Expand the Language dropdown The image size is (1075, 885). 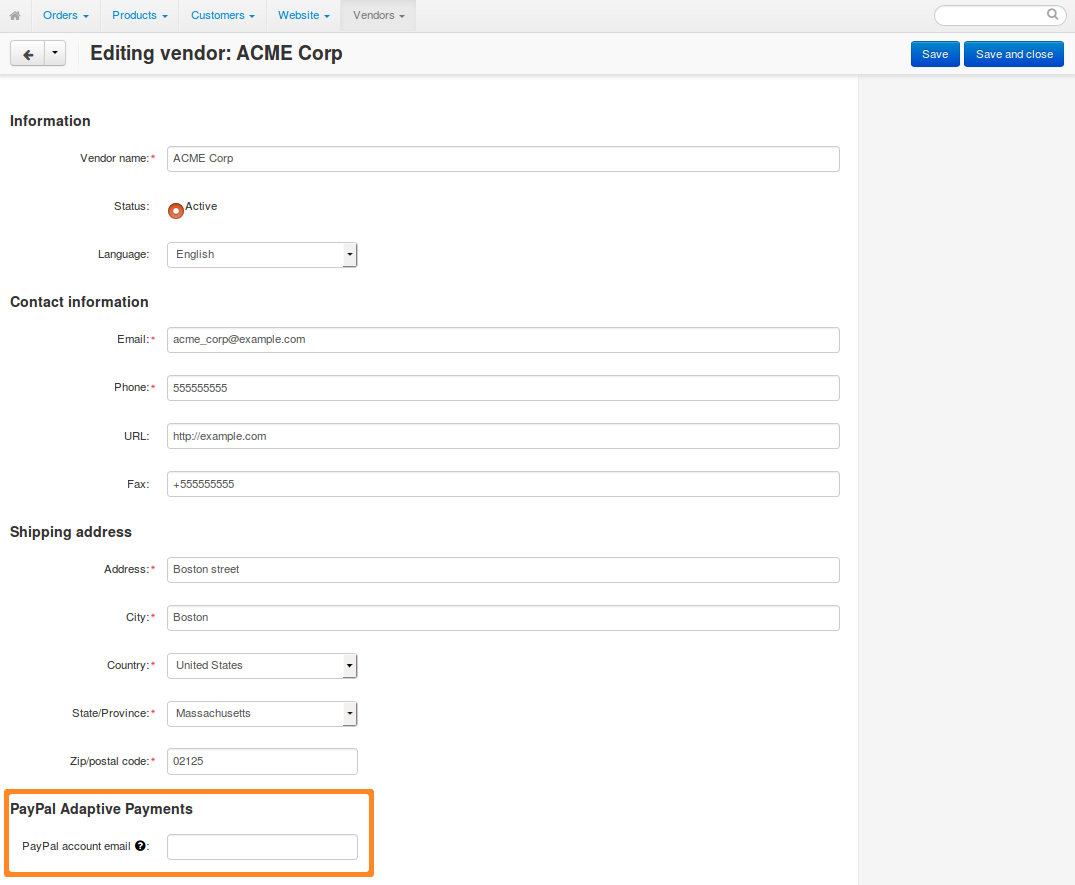[x=262, y=254]
